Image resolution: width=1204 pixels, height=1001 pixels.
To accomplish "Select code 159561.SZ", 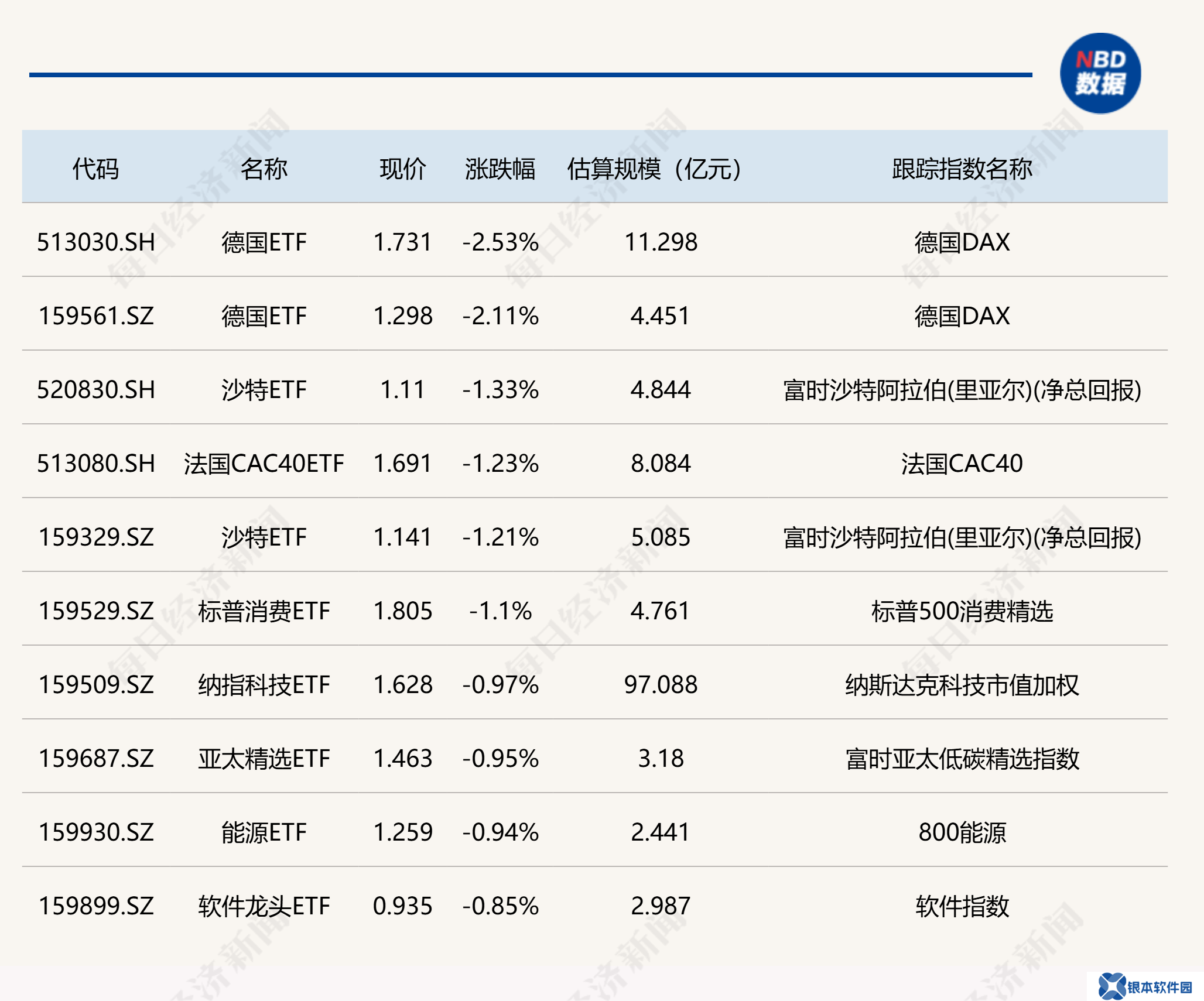I will 96,316.
